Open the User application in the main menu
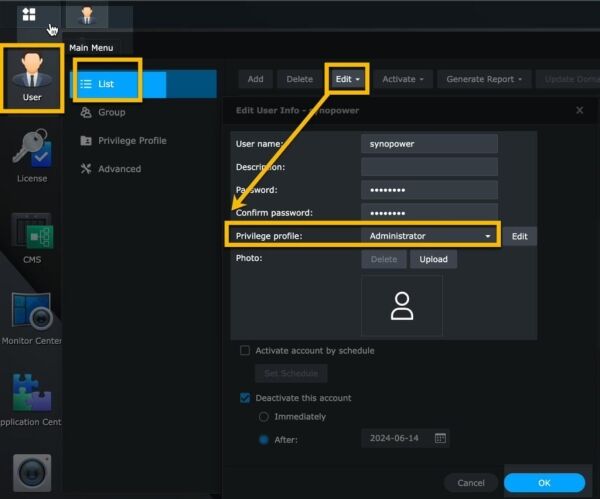 [32, 78]
